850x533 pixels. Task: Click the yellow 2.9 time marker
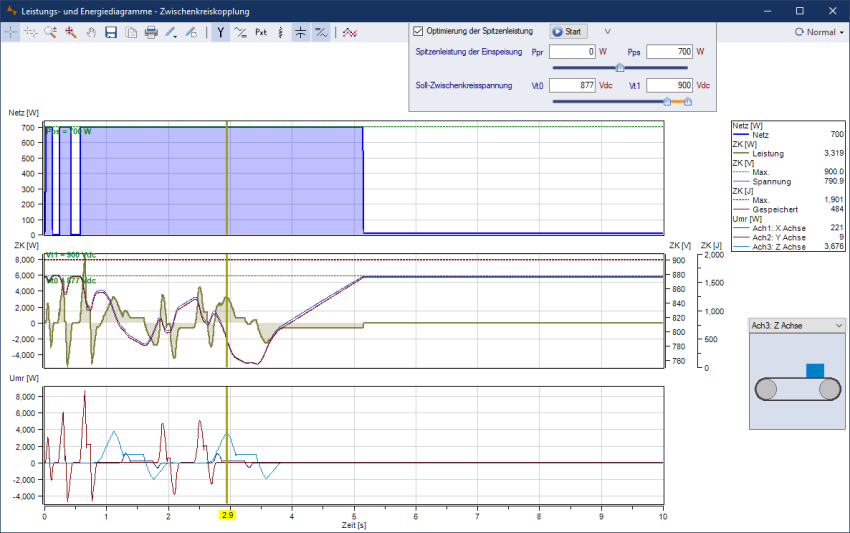point(228,513)
